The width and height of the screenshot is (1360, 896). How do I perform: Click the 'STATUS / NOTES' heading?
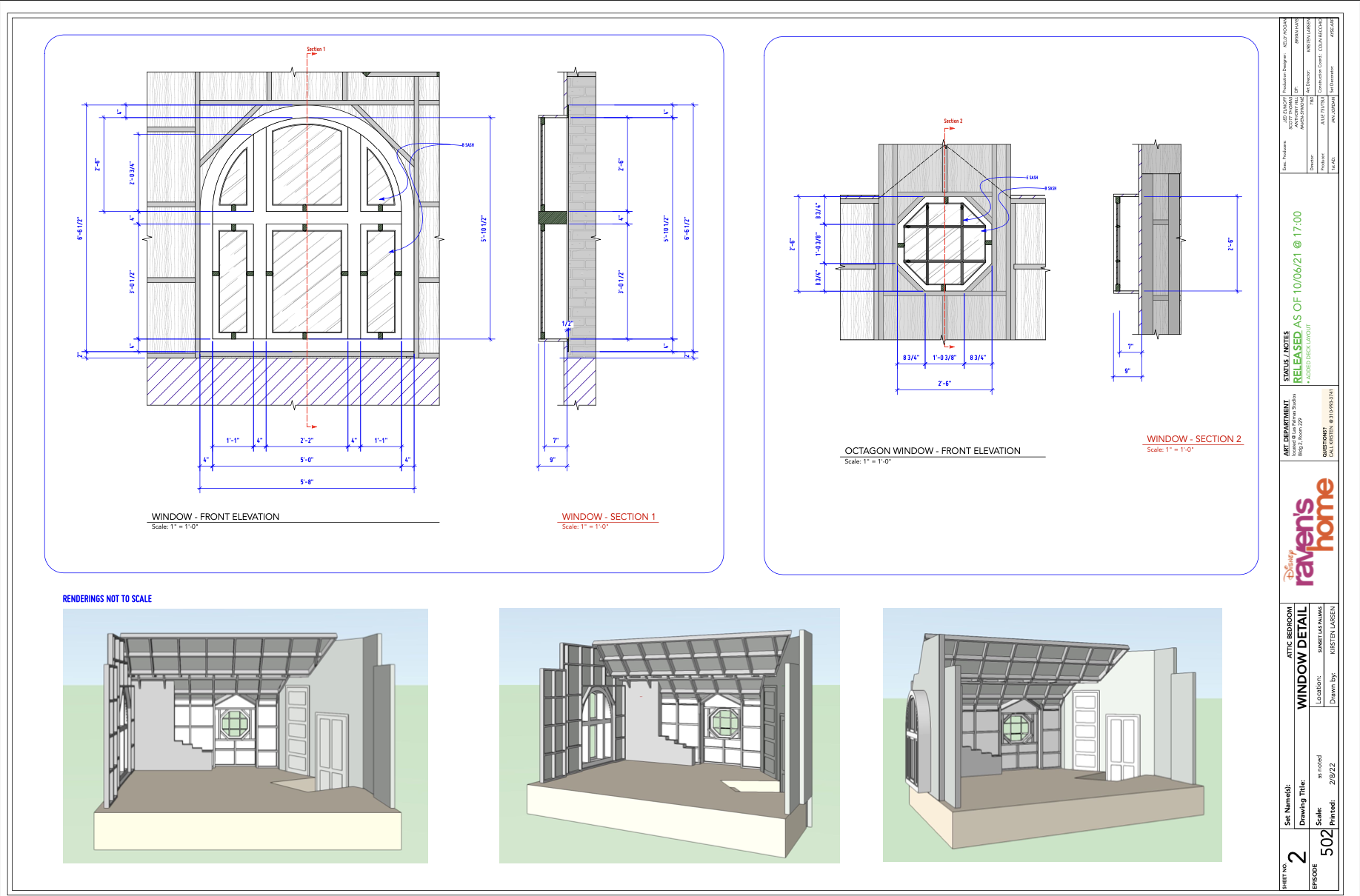click(x=1287, y=356)
